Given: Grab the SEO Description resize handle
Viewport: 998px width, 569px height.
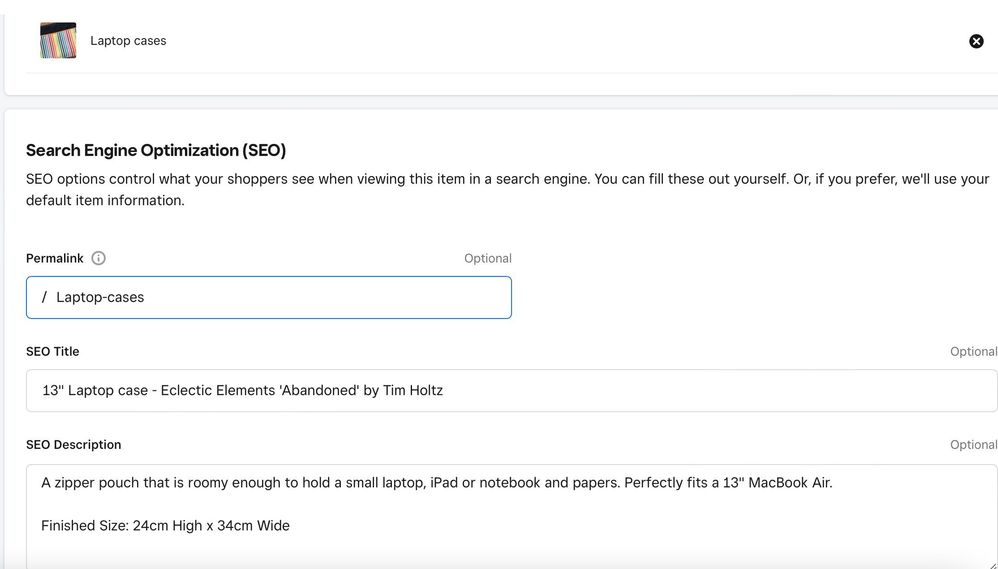Looking at the screenshot, I should (990, 563).
